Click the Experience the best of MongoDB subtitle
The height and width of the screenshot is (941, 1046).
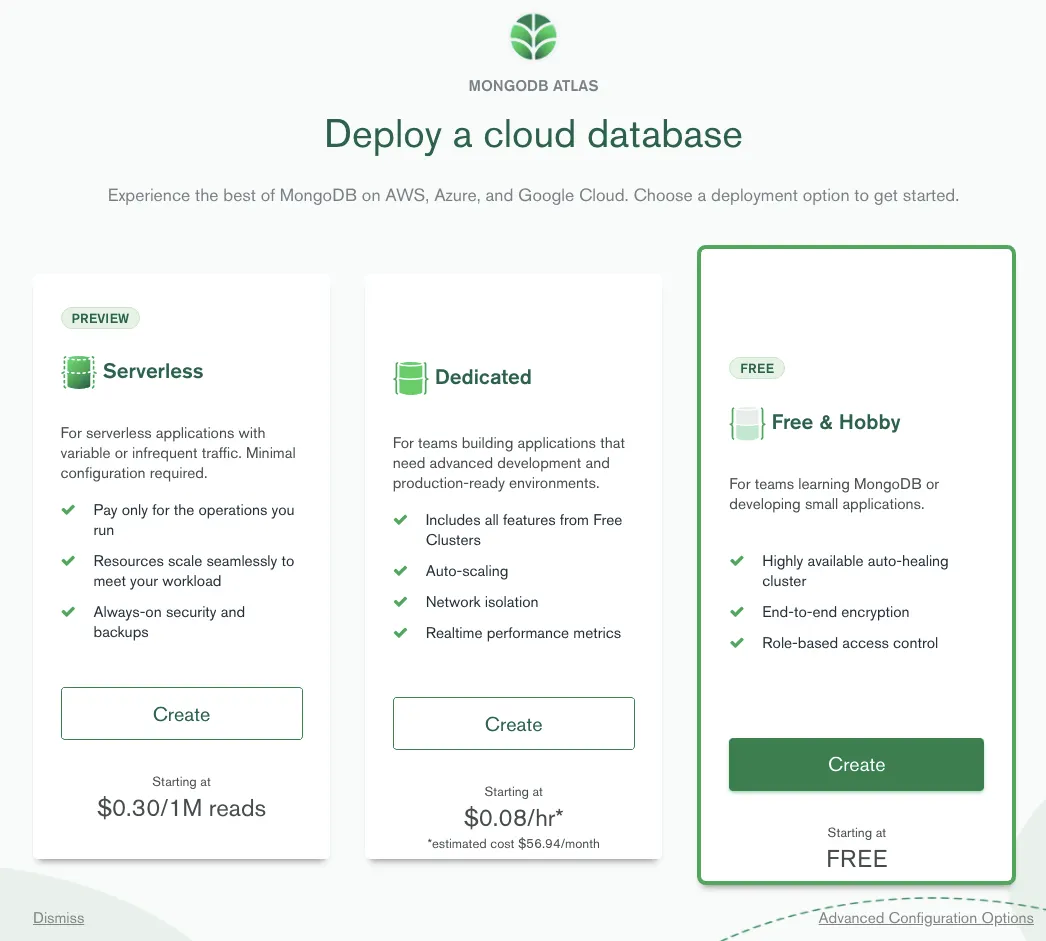[533, 195]
